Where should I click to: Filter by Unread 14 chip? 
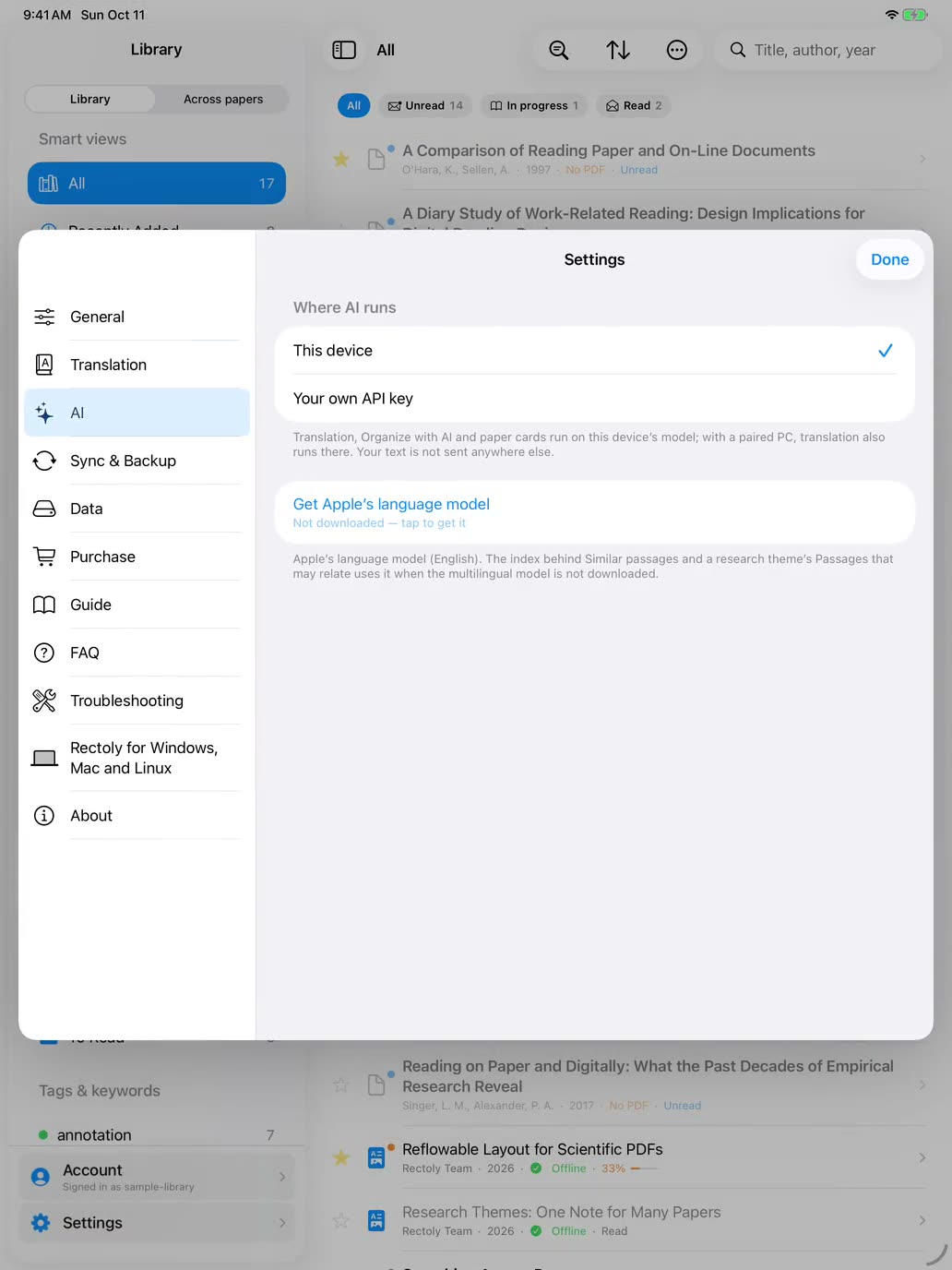pyautogui.click(x=425, y=105)
